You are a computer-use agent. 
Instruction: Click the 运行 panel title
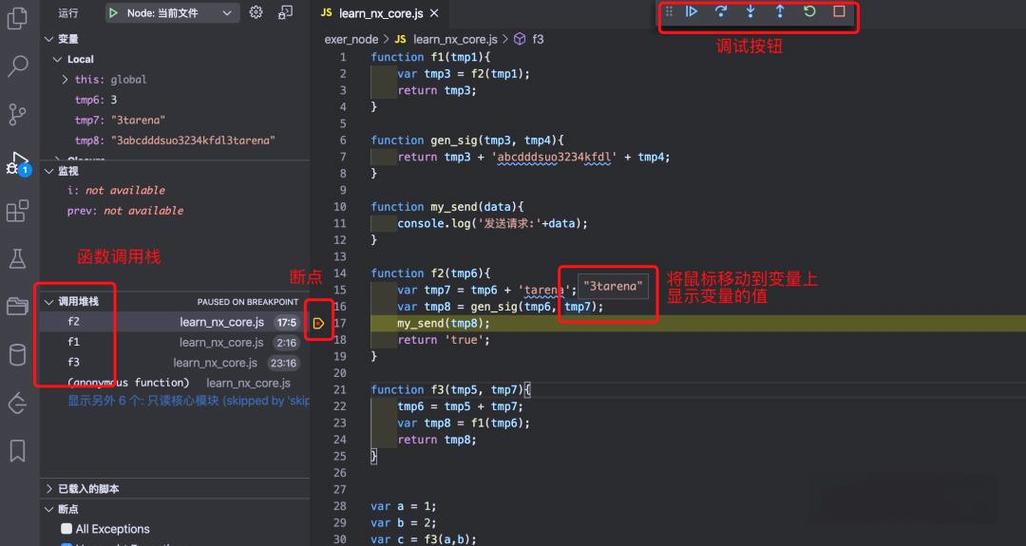tap(68, 13)
